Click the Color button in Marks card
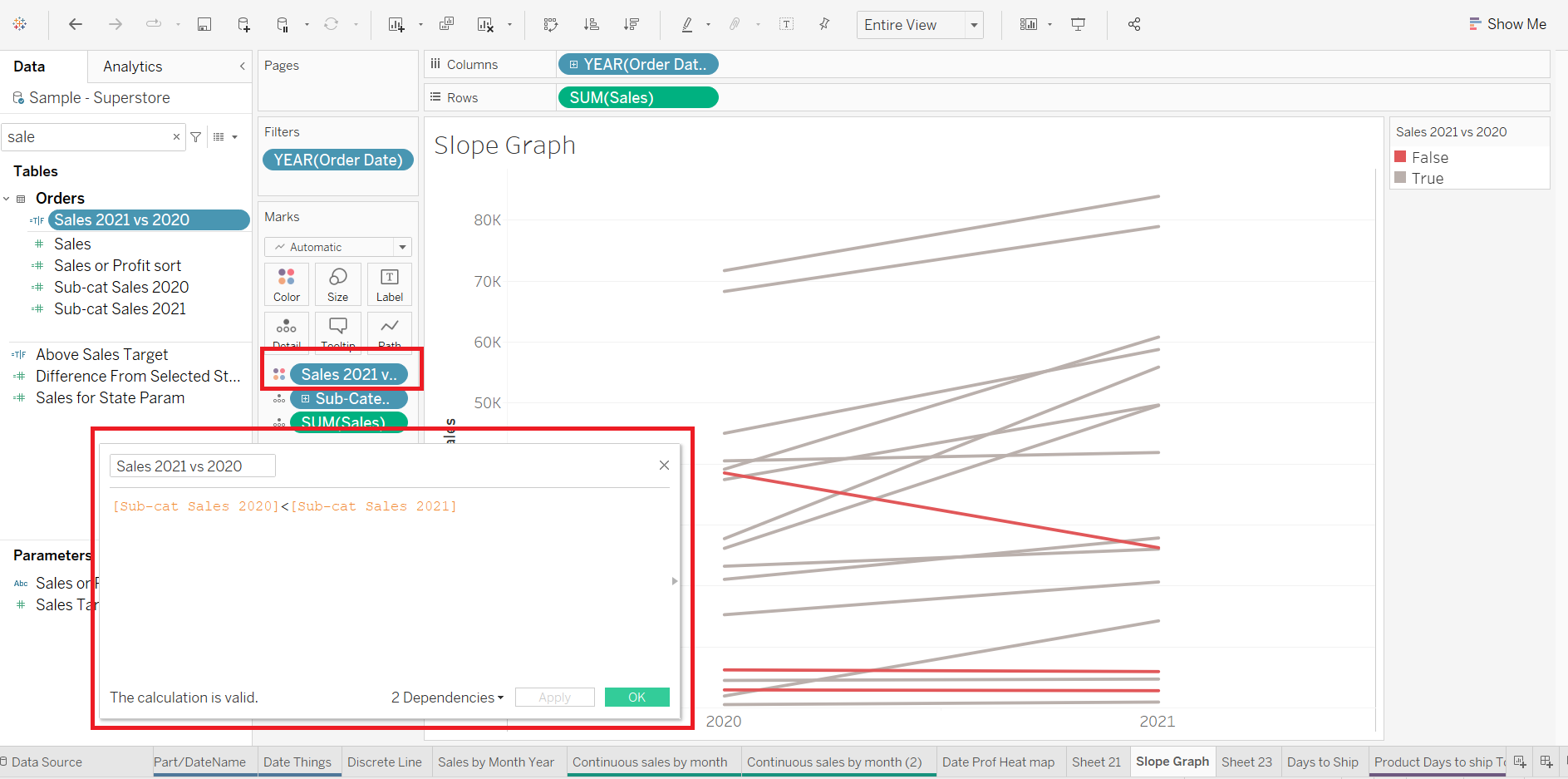Screen dimensions: 1568x779 click(287, 284)
